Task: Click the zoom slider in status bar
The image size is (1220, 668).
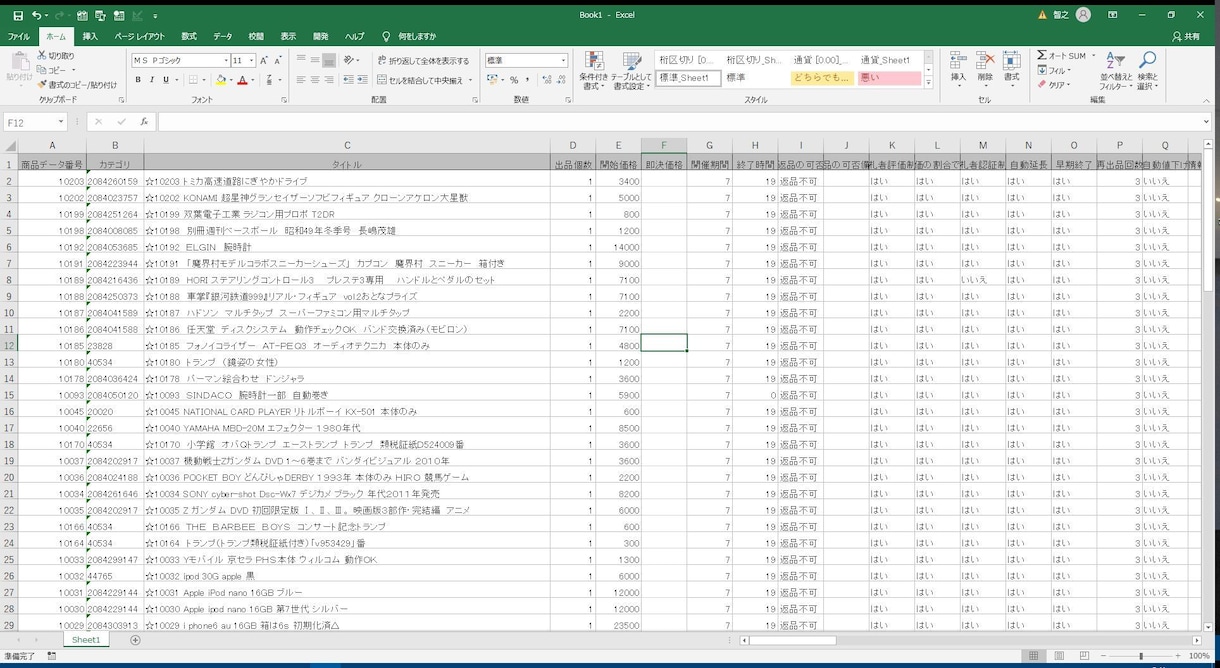Action: [x=1141, y=656]
